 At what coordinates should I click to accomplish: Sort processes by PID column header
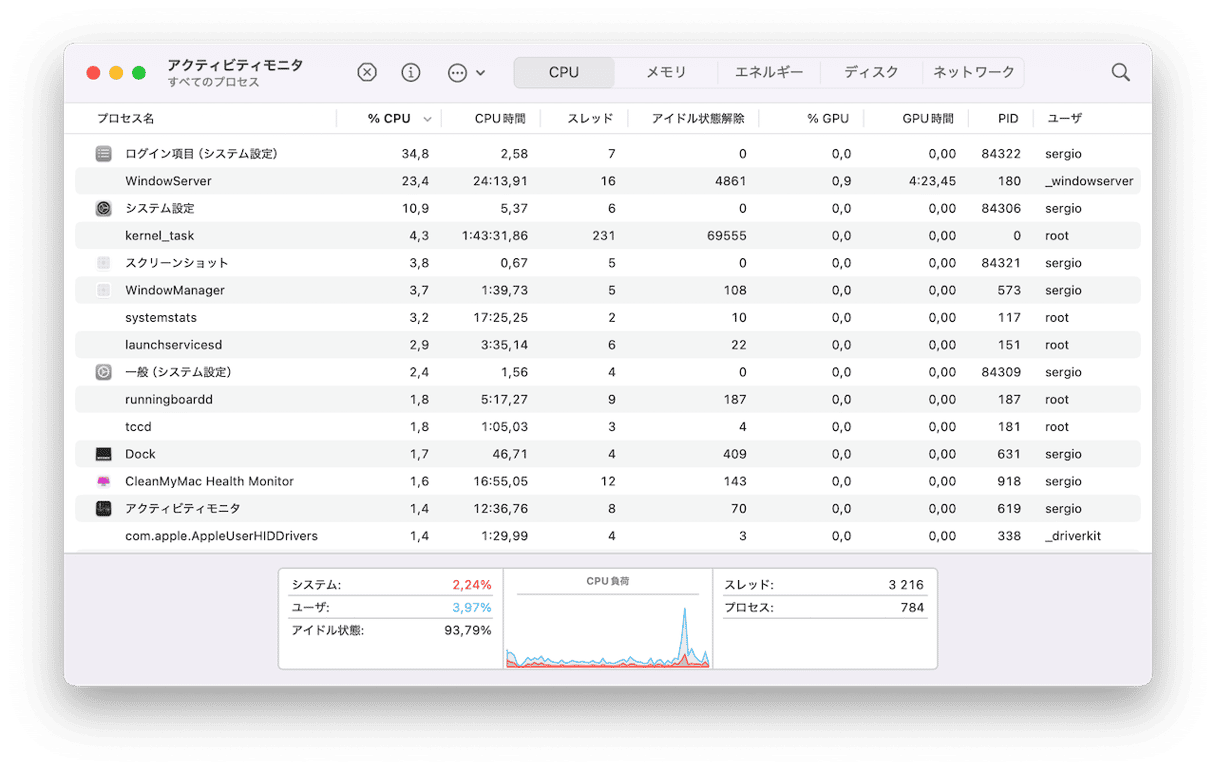point(1007,118)
